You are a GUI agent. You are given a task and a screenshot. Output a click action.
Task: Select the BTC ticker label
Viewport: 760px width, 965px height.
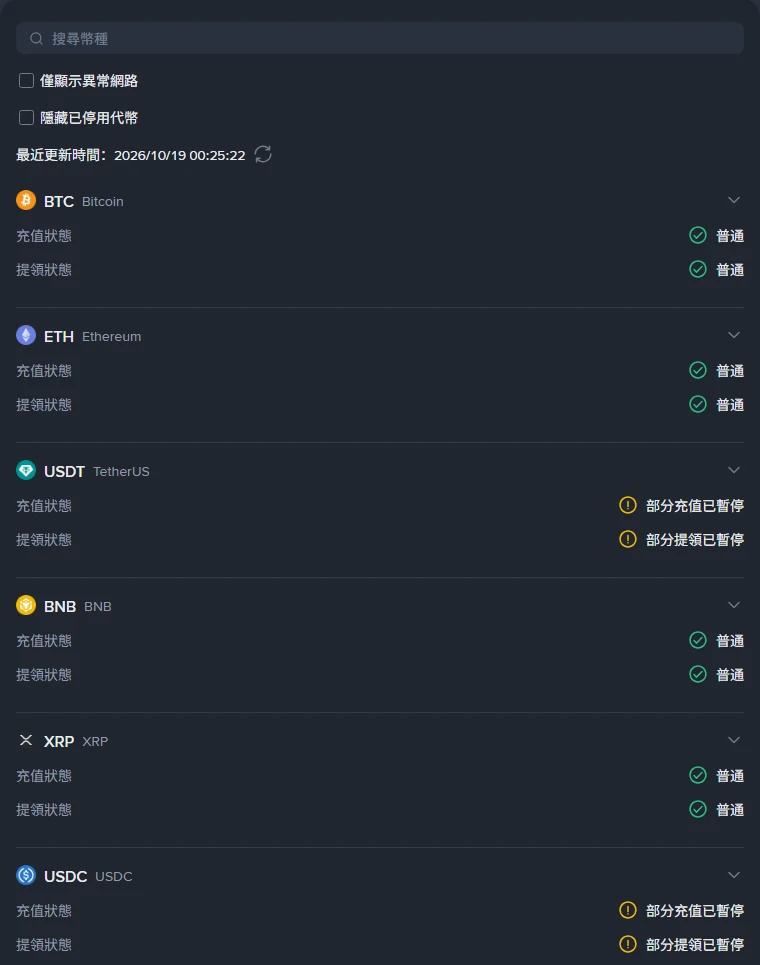click(x=59, y=201)
